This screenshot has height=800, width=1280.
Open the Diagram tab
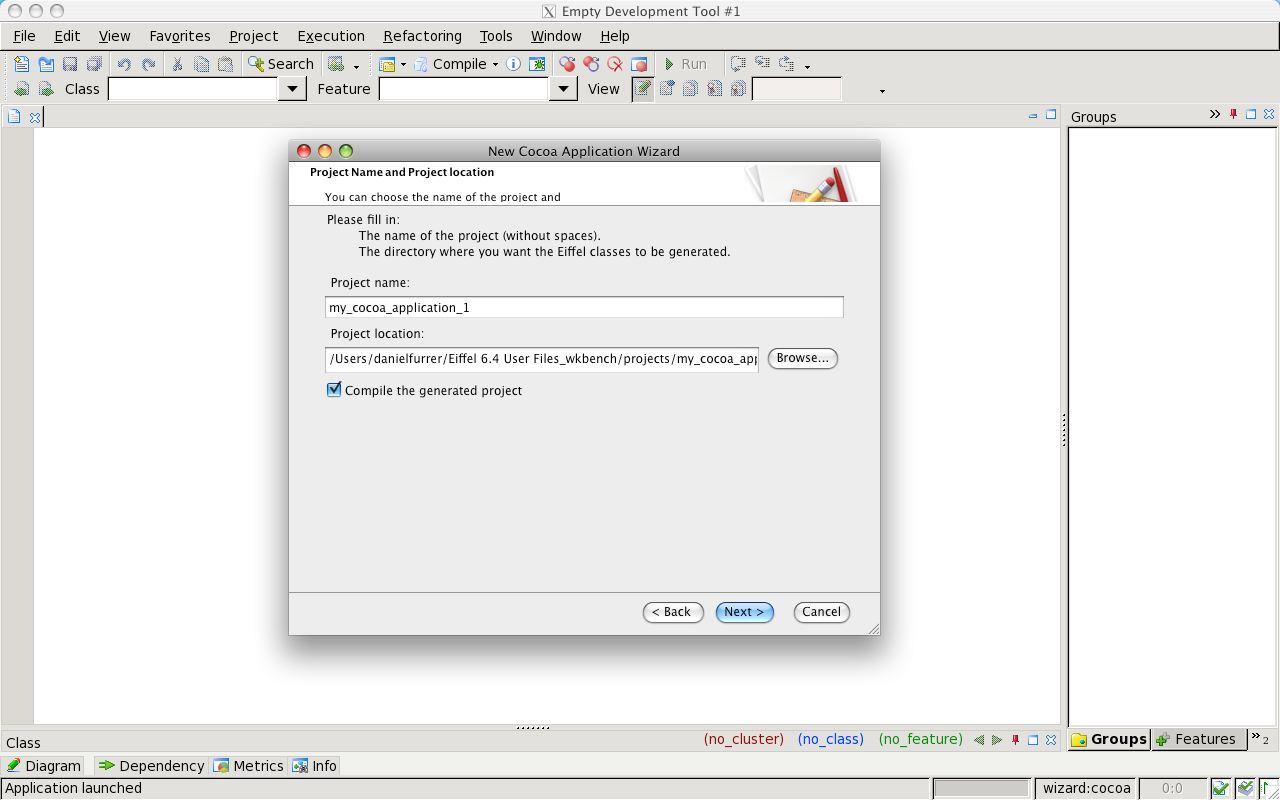click(x=44, y=765)
